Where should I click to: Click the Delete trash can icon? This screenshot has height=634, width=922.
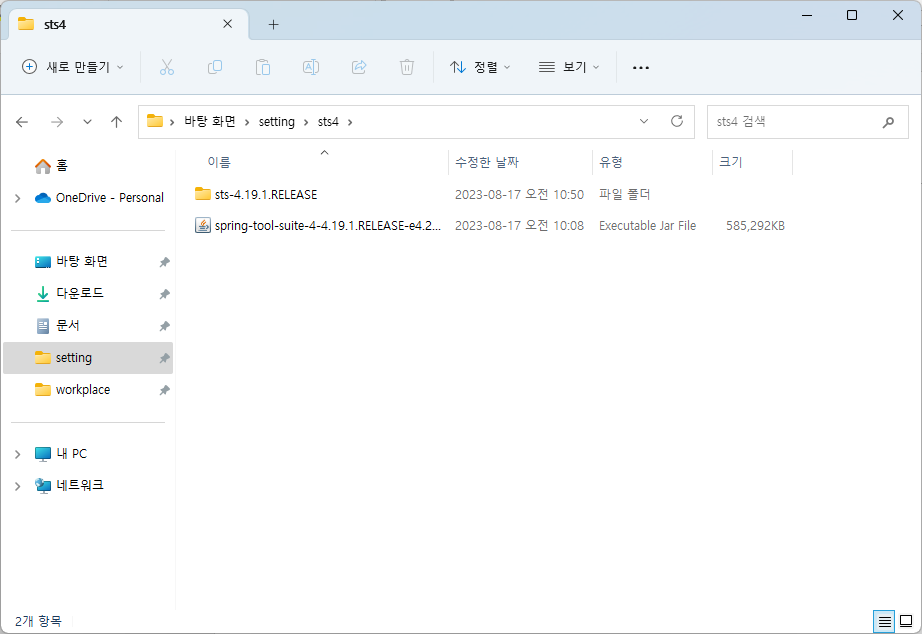pos(407,67)
